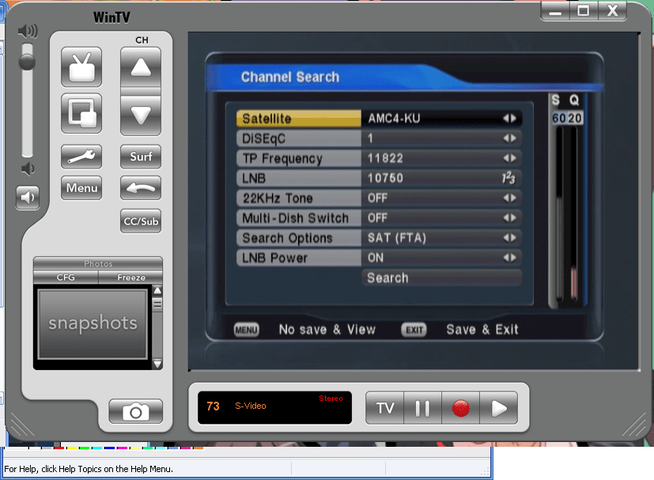
Task: Click the S-Video source label
Action: (250, 406)
